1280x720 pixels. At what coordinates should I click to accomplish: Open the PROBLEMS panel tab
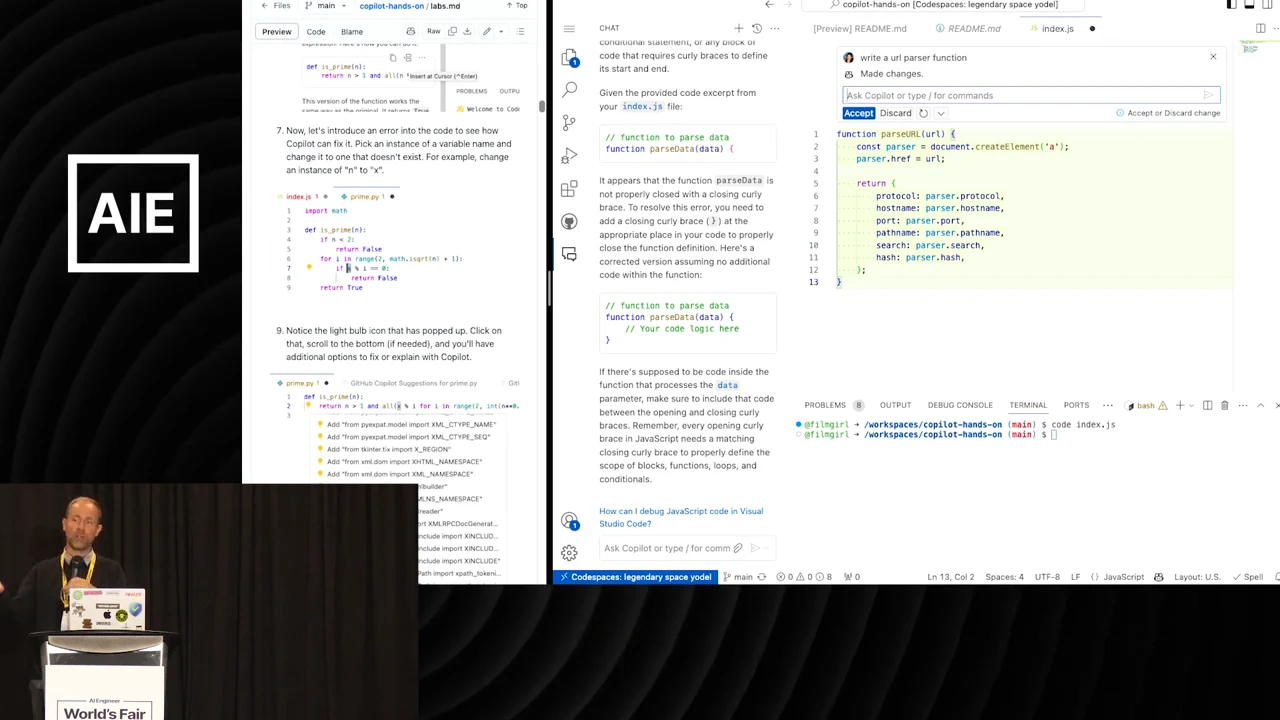point(825,405)
